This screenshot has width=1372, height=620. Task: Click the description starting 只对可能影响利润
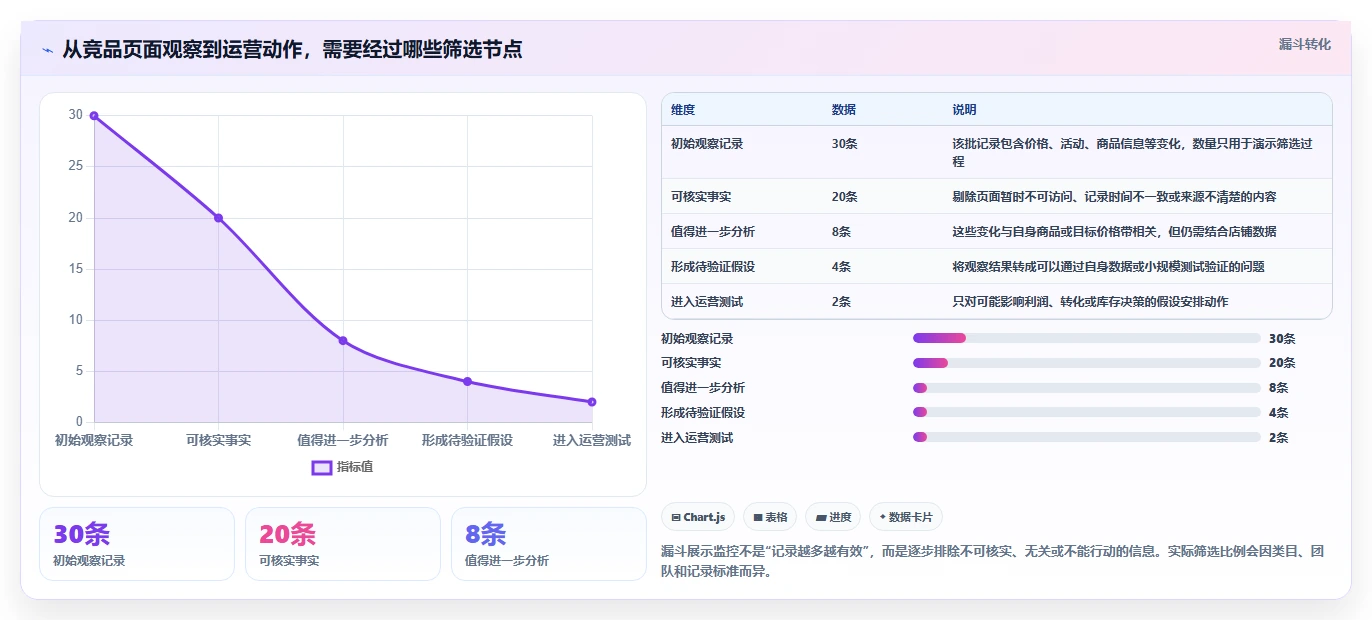pyautogui.click(x=1090, y=301)
